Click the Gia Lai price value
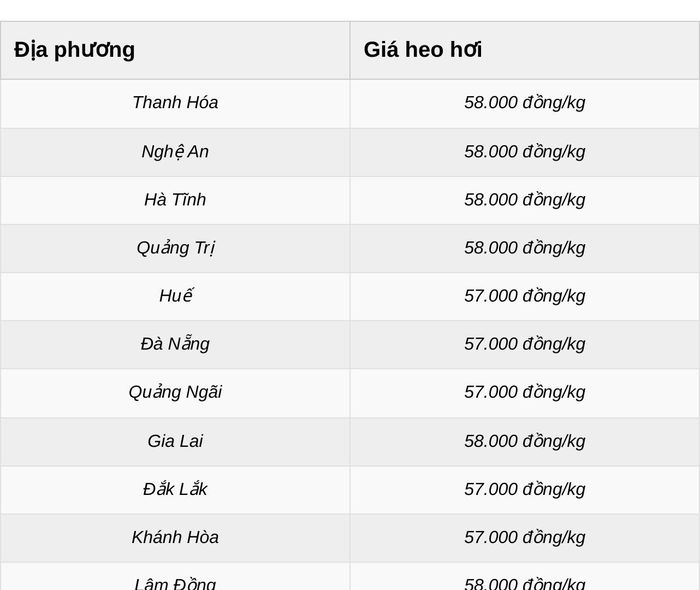 525,441
